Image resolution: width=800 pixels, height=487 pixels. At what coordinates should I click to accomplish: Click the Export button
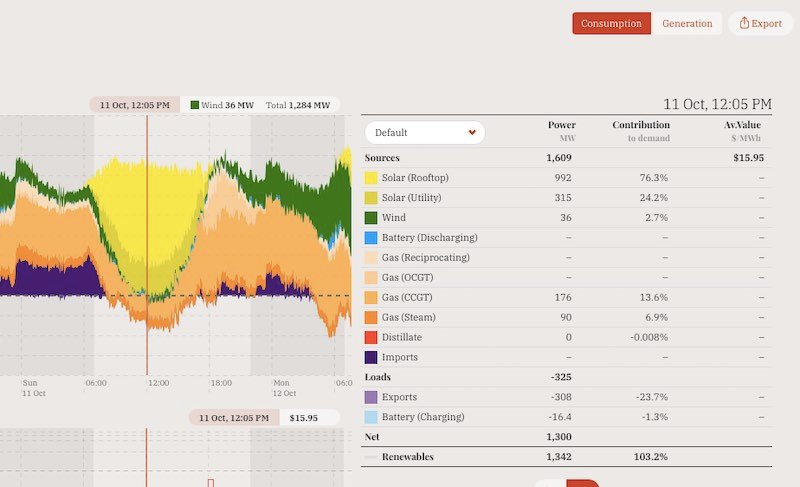pos(760,23)
